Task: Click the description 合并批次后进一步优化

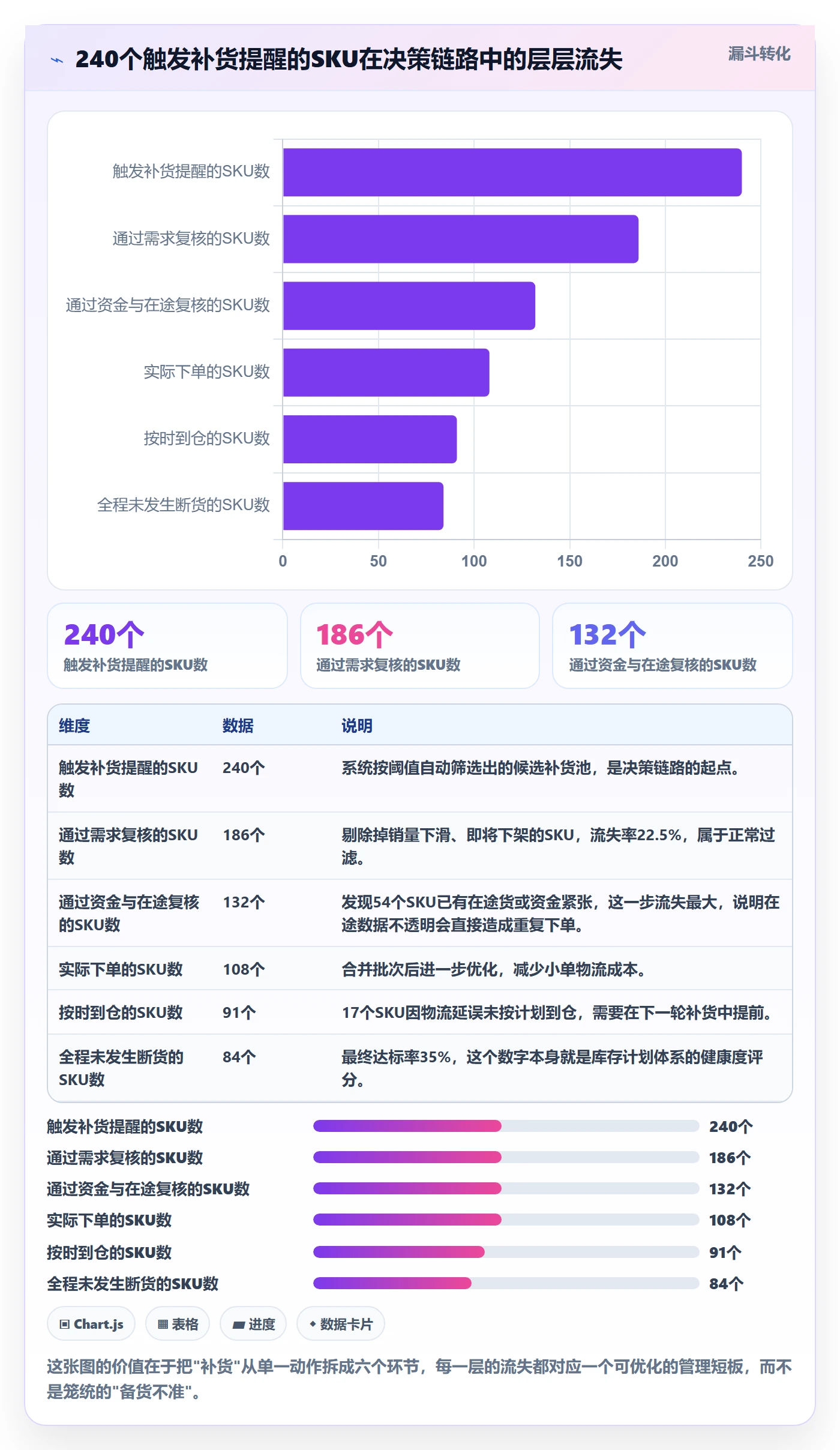Action: click(x=495, y=969)
